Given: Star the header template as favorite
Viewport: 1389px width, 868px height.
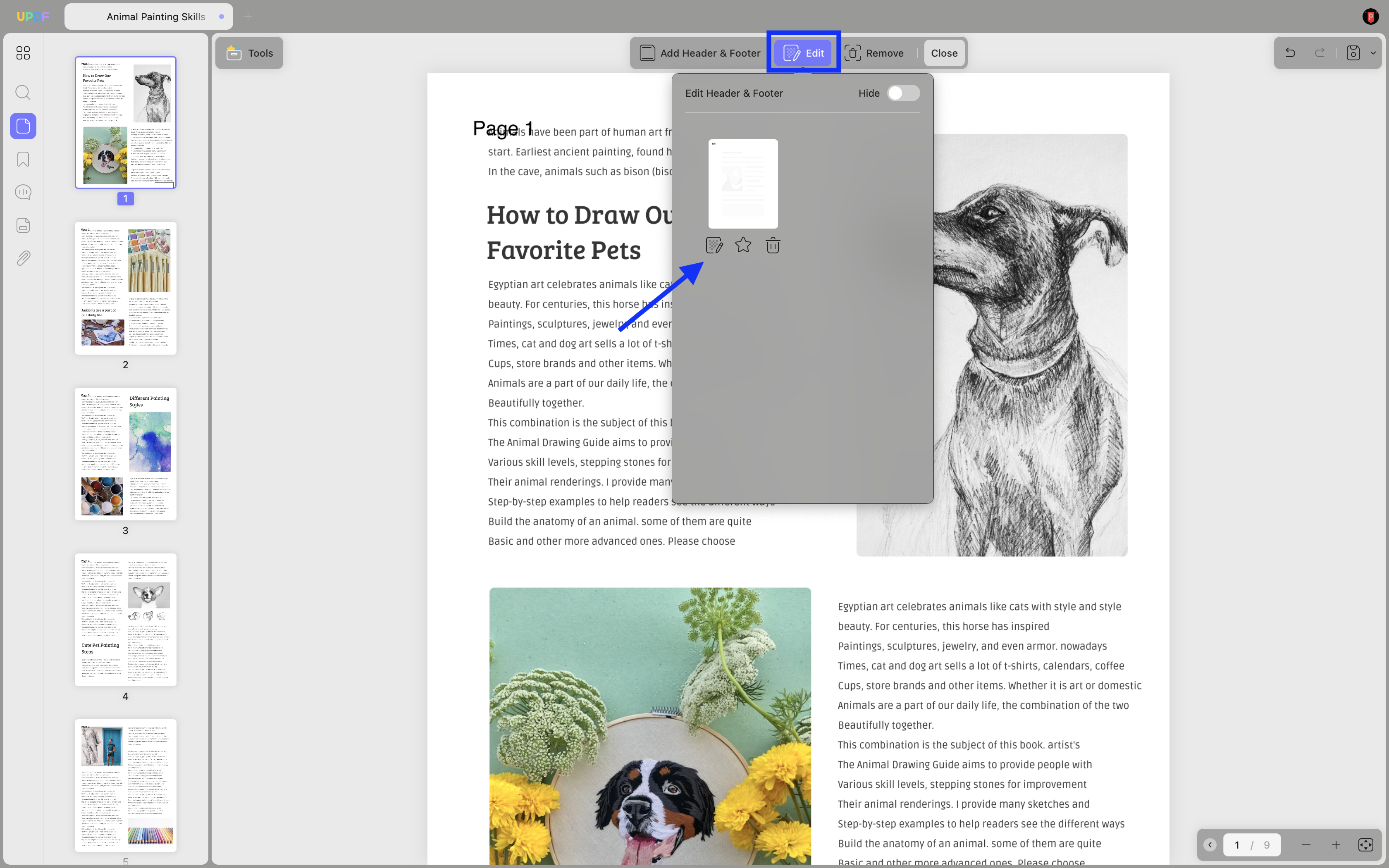Looking at the screenshot, I should point(743,245).
